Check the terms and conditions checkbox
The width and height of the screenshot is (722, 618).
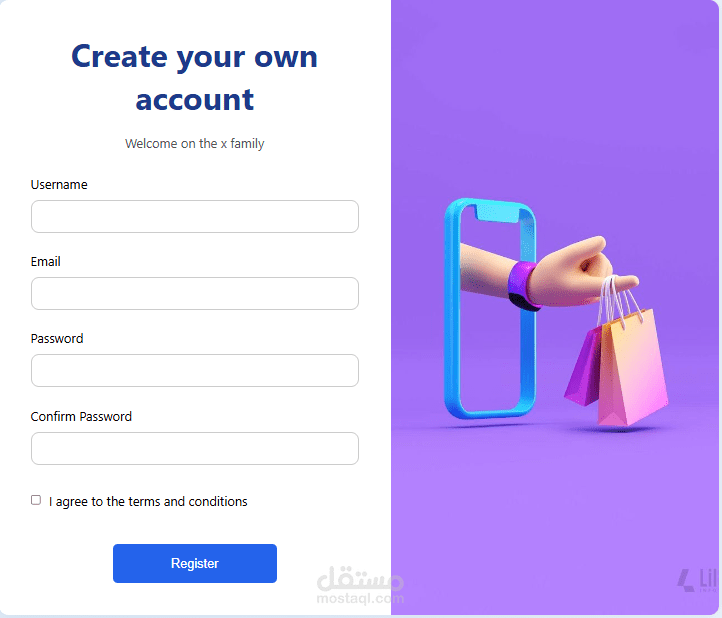tap(36, 500)
